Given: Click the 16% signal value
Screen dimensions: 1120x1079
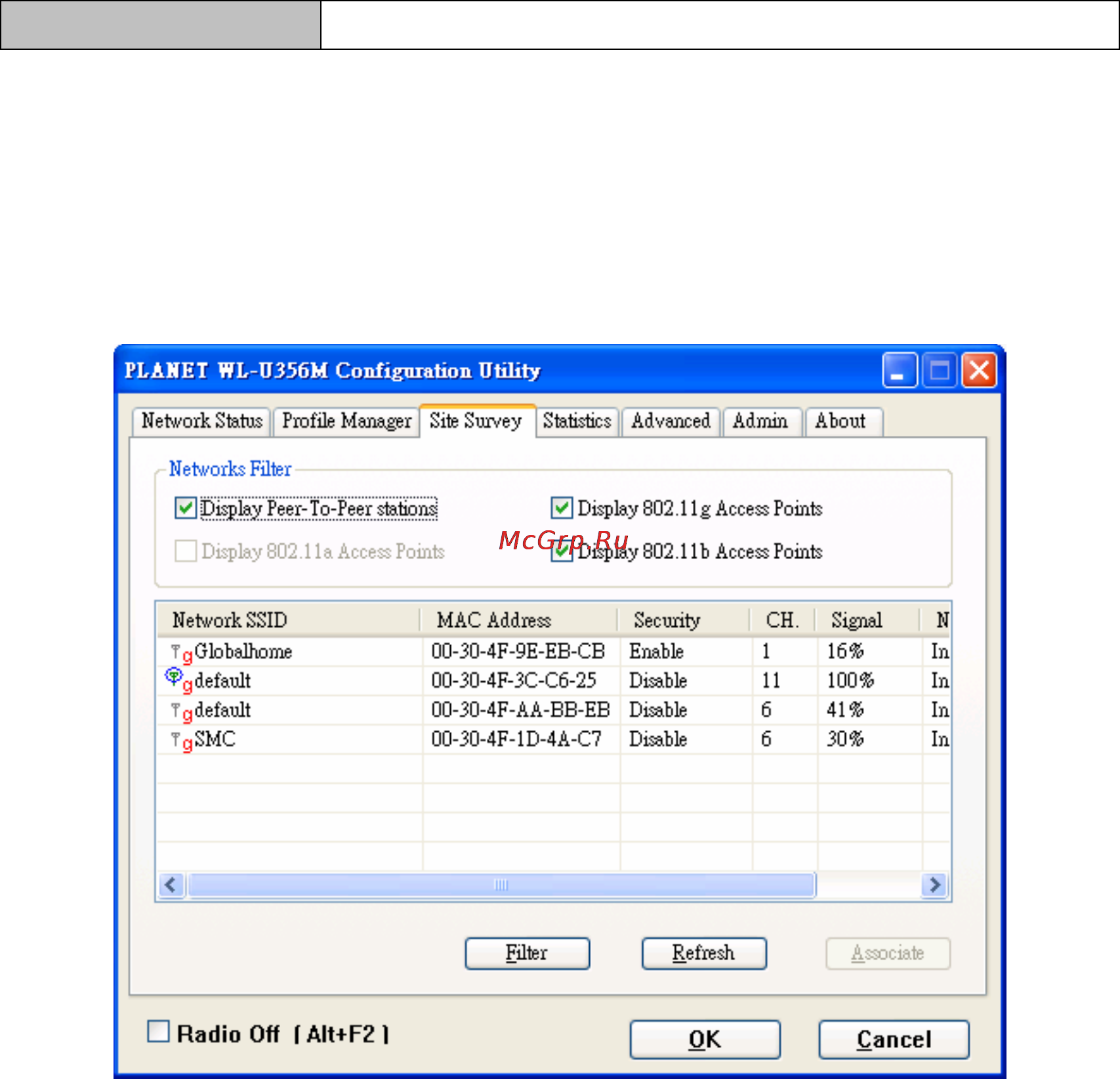Looking at the screenshot, I should 845,652.
